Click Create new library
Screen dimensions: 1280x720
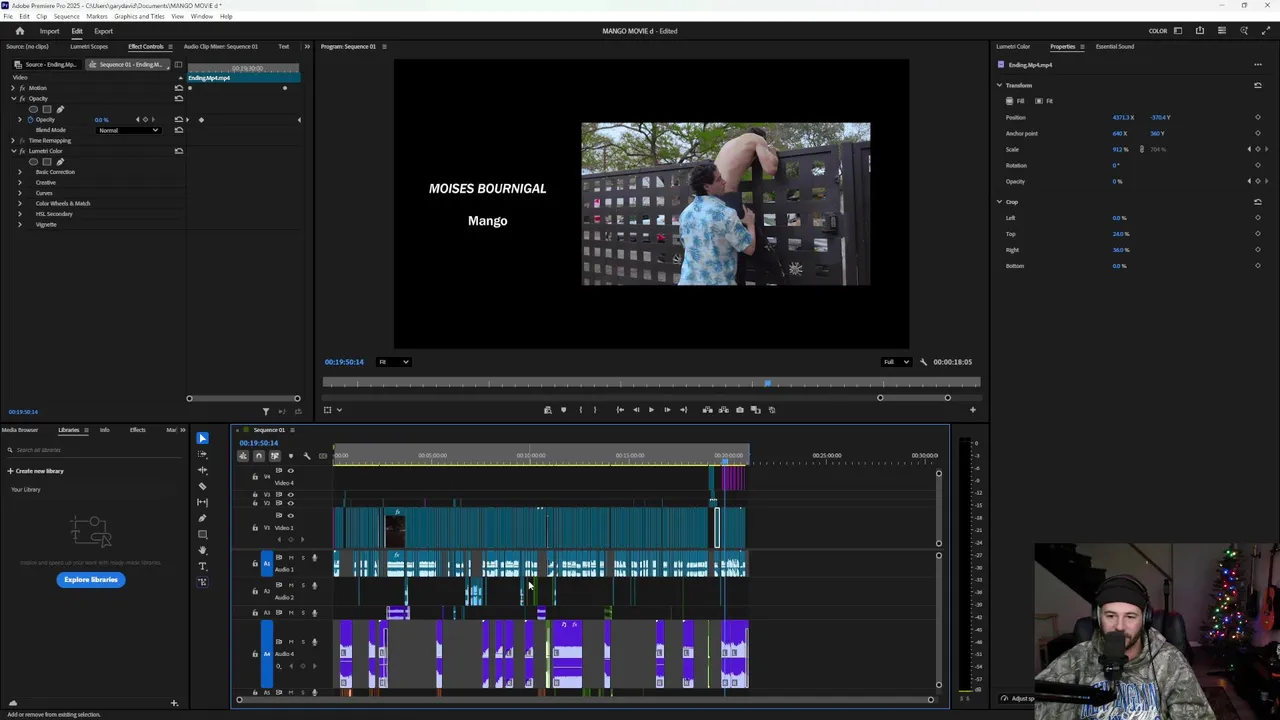(36, 471)
